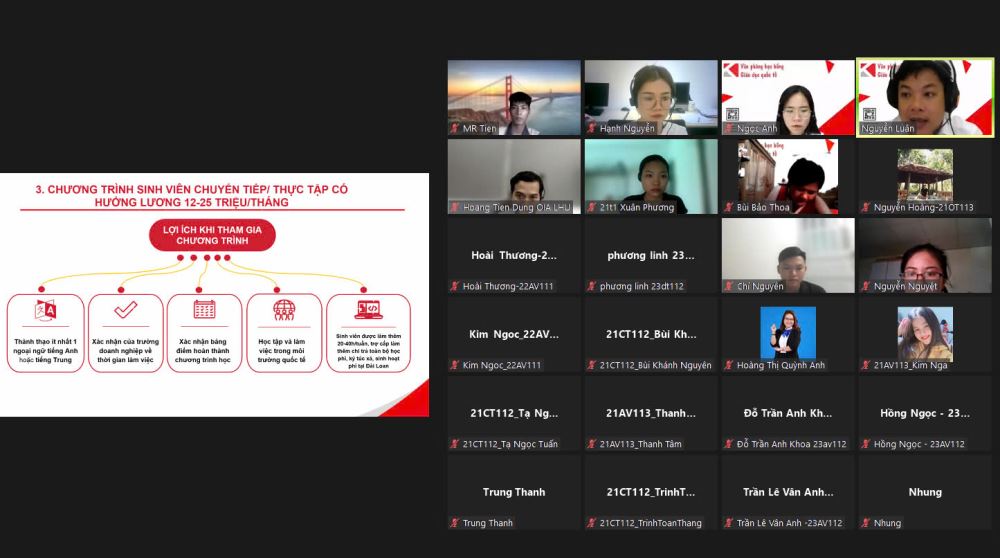
Task: Click muted mic icon beside Nhung's name
Action: tap(866, 523)
